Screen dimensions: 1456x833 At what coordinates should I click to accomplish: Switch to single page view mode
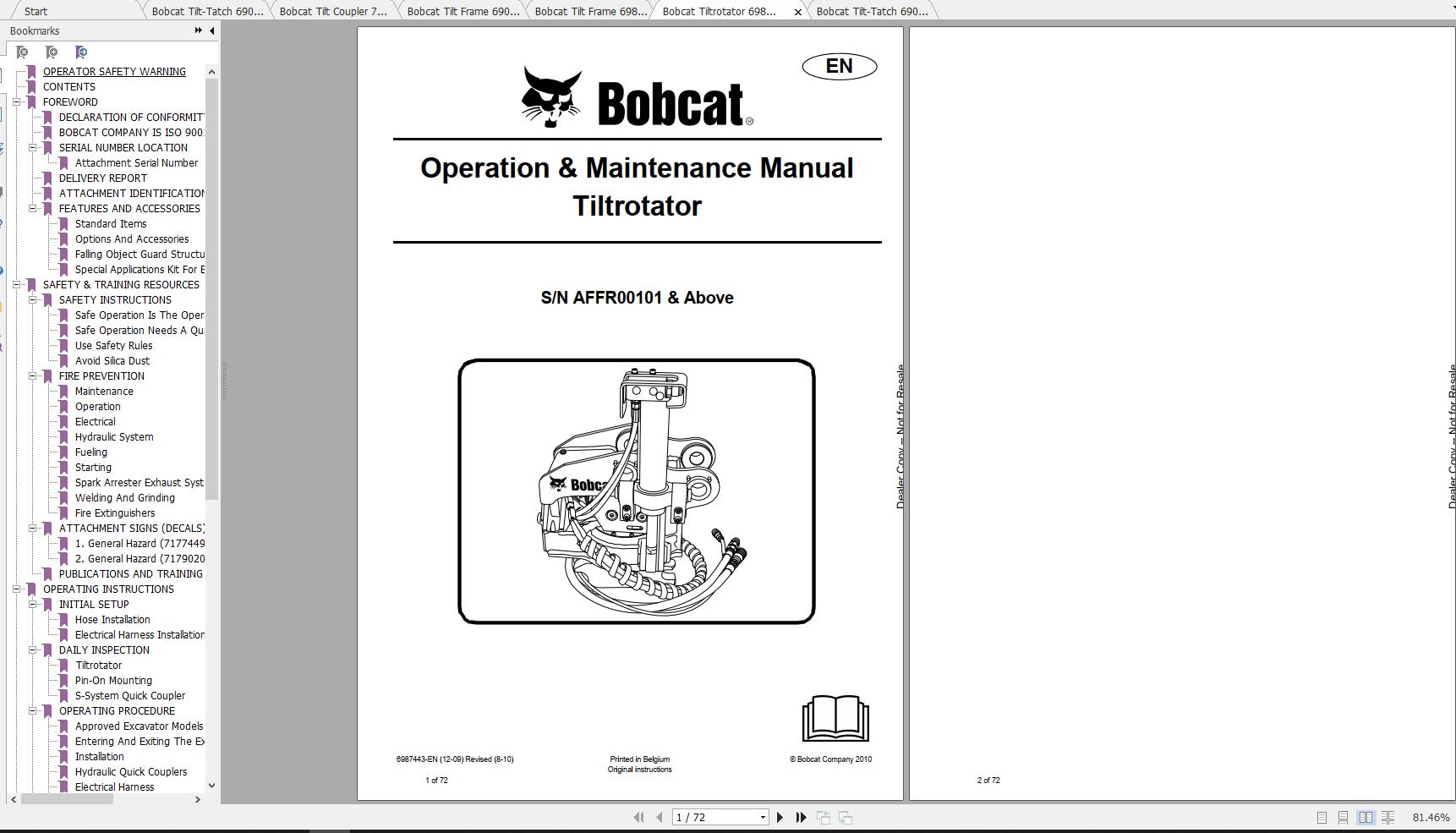pyautogui.click(x=1322, y=817)
